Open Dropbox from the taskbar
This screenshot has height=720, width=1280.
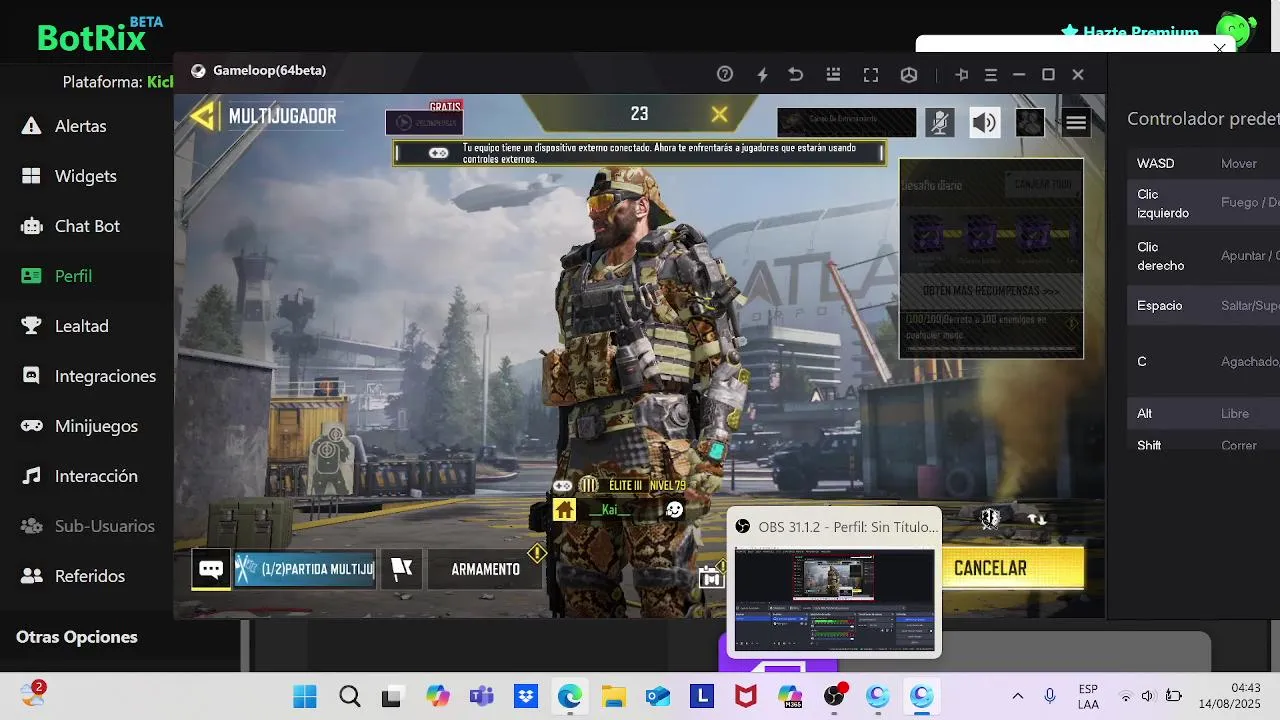[x=525, y=696]
